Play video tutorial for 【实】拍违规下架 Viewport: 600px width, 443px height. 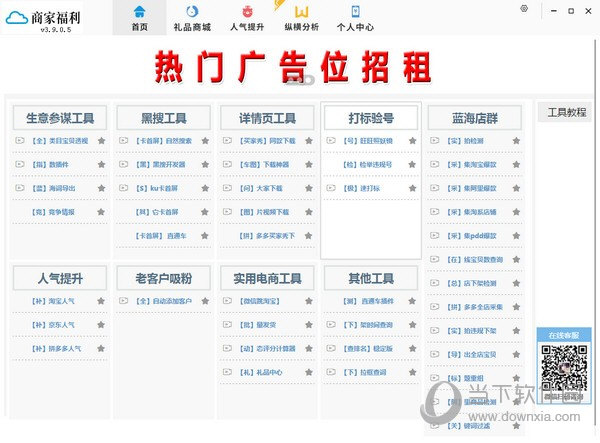tap(435, 331)
